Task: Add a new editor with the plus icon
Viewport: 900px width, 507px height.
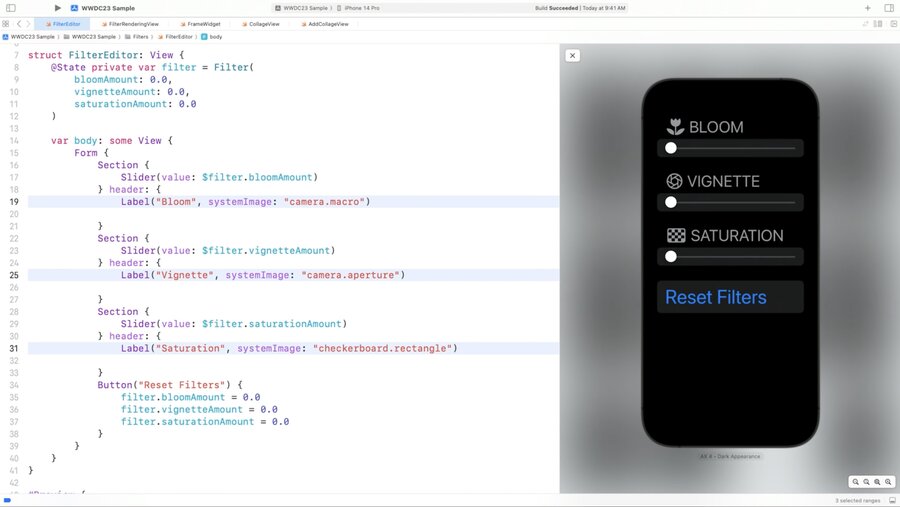Action: point(867,8)
